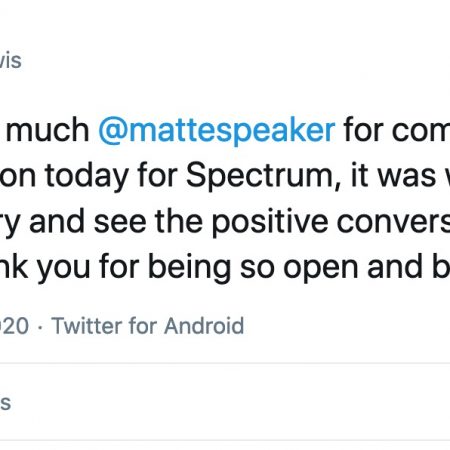Click the bottom divider line under stats row
This screenshot has height=450, width=450.
[225, 441]
